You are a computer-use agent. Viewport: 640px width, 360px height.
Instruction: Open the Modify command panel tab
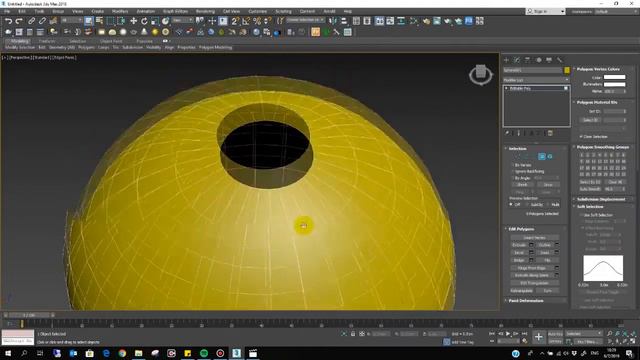[517, 60]
